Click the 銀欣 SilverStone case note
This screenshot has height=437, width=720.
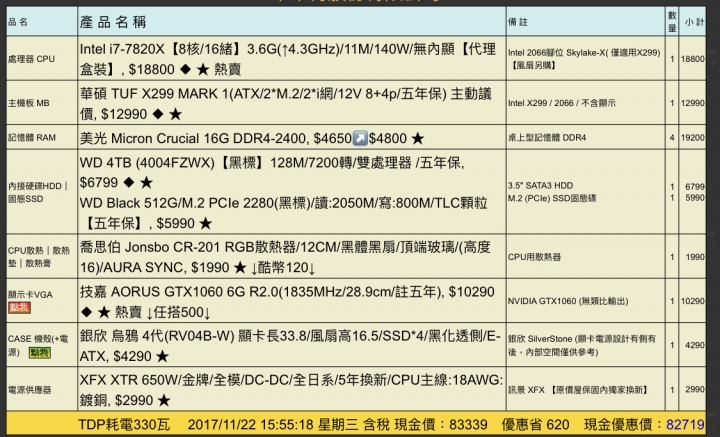tap(582, 345)
